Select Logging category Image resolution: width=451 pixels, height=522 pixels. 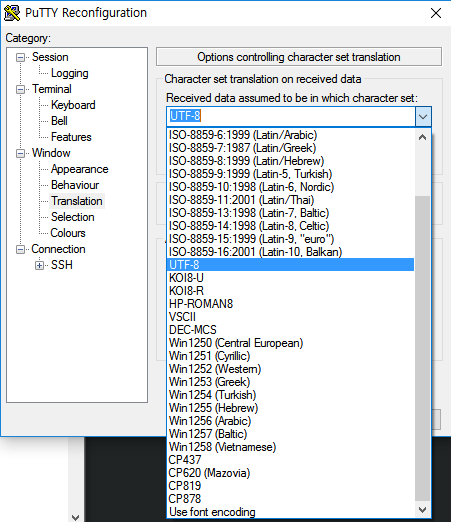[70, 73]
